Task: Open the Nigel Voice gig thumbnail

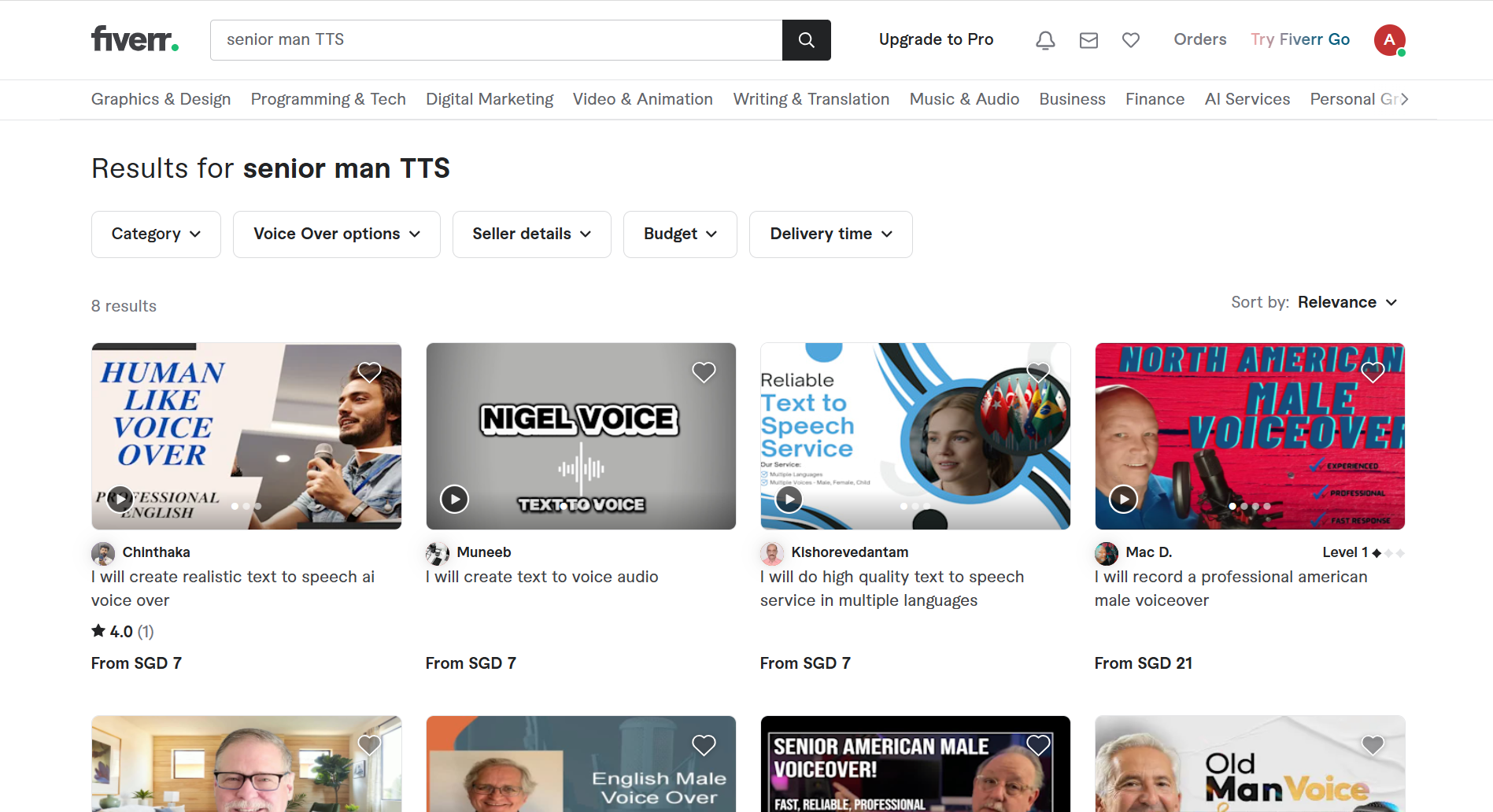Action: (x=581, y=436)
